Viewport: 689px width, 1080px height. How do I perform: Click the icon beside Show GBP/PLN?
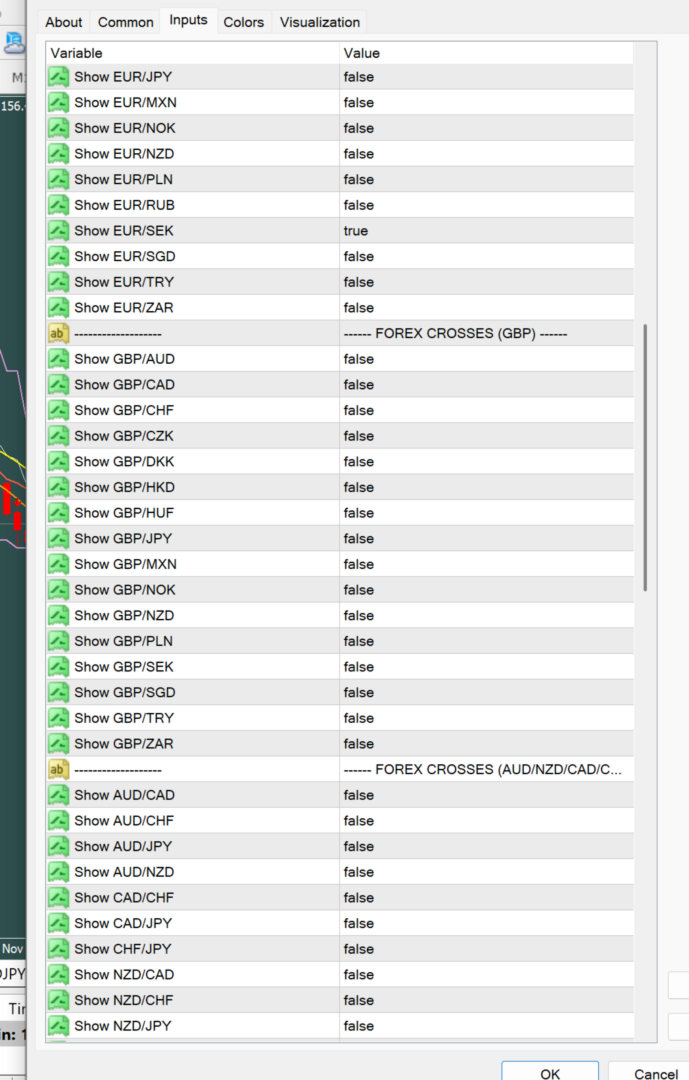59,641
